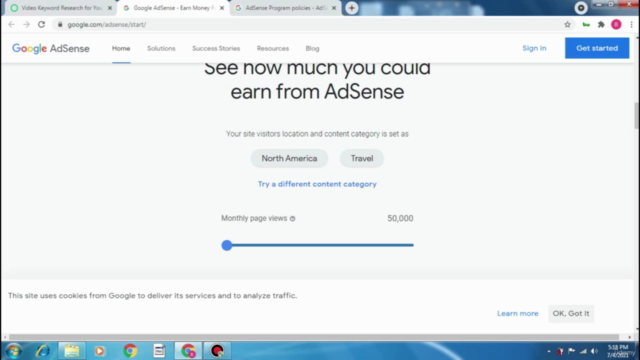Click the Sign in link
This screenshot has height=360, width=640.
[534, 48]
